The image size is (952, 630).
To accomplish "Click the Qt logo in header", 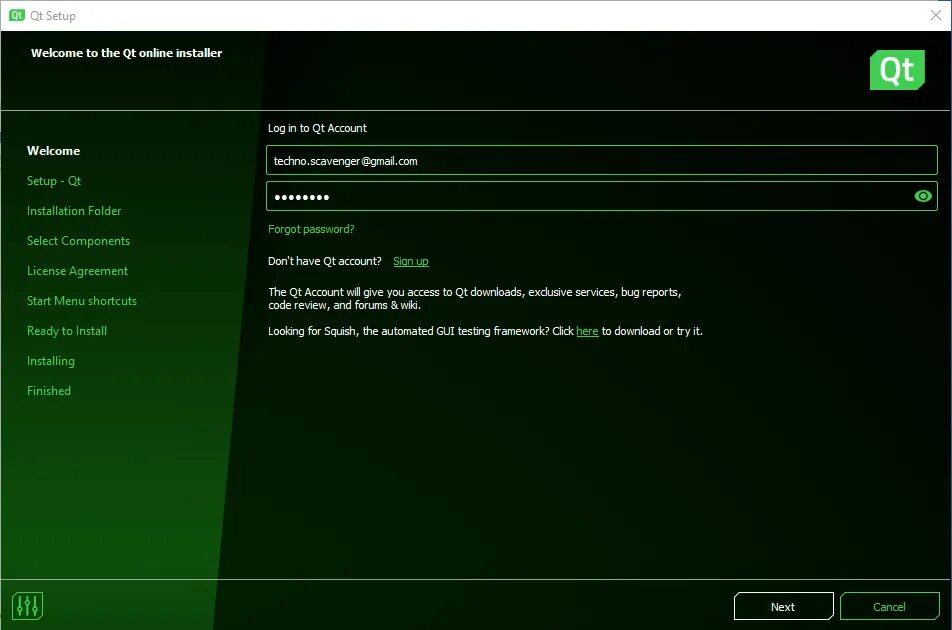I will coord(897,70).
